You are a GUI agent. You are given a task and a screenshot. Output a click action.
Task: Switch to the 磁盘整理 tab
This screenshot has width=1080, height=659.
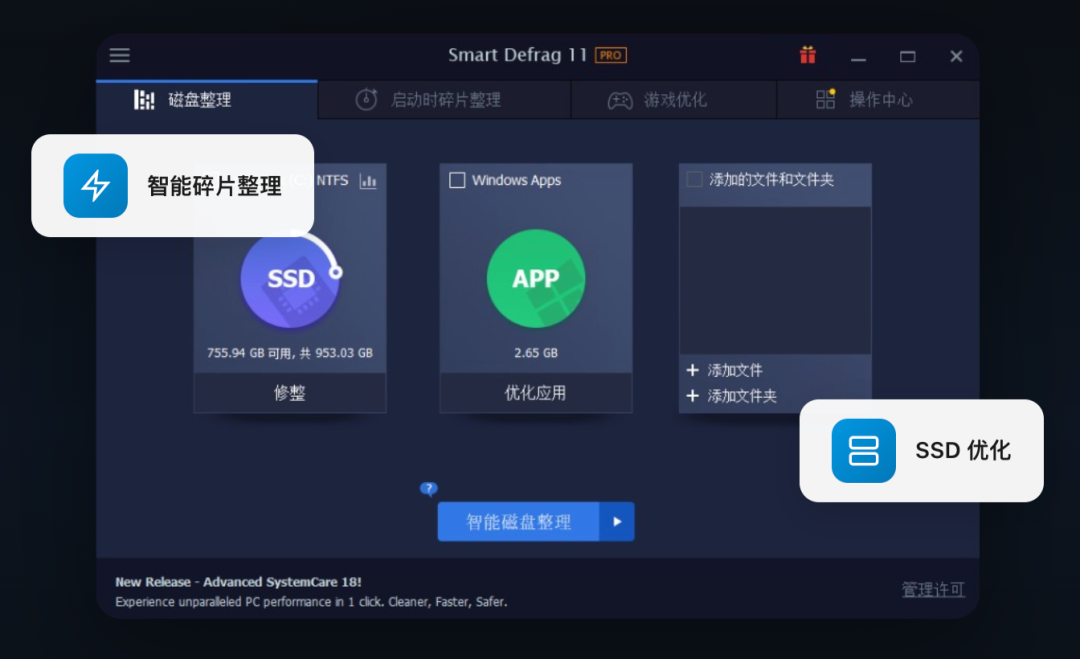click(207, 100)
